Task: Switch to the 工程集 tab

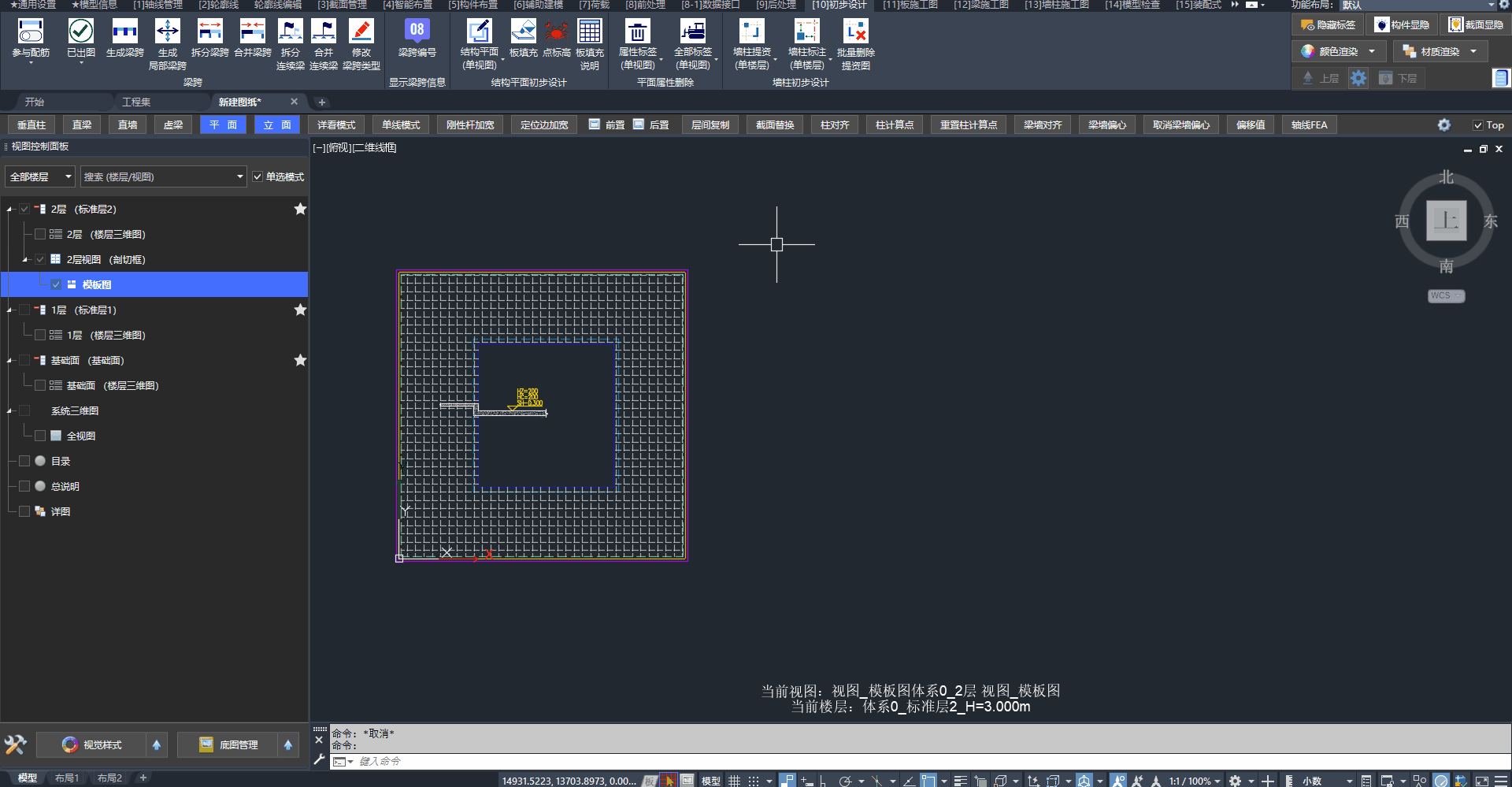Action: tap(136, 102)
